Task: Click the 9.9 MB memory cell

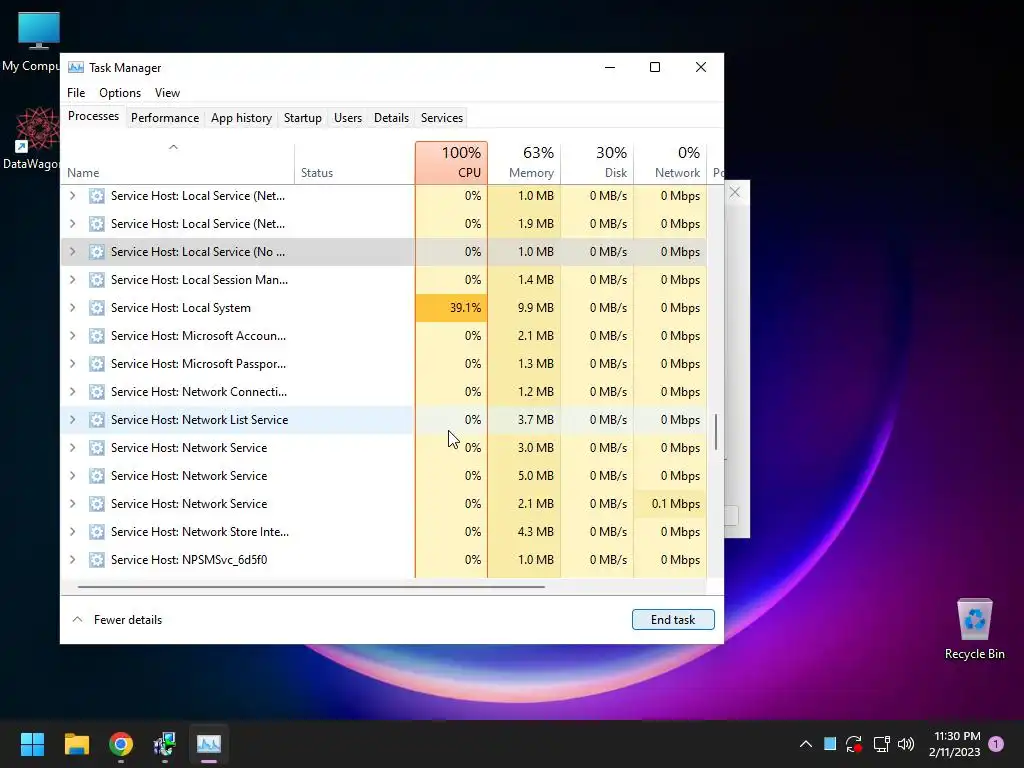Action: coord(524,308)
